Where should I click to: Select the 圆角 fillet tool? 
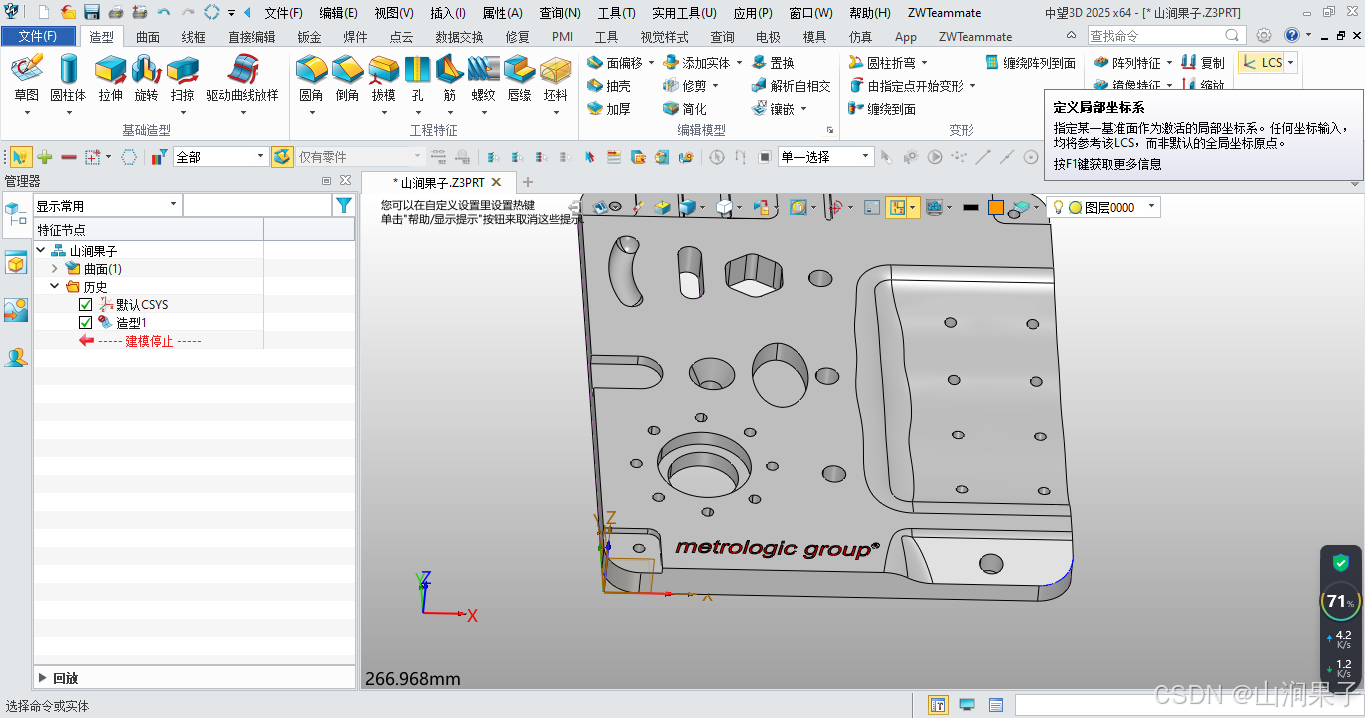coord(311,78)
